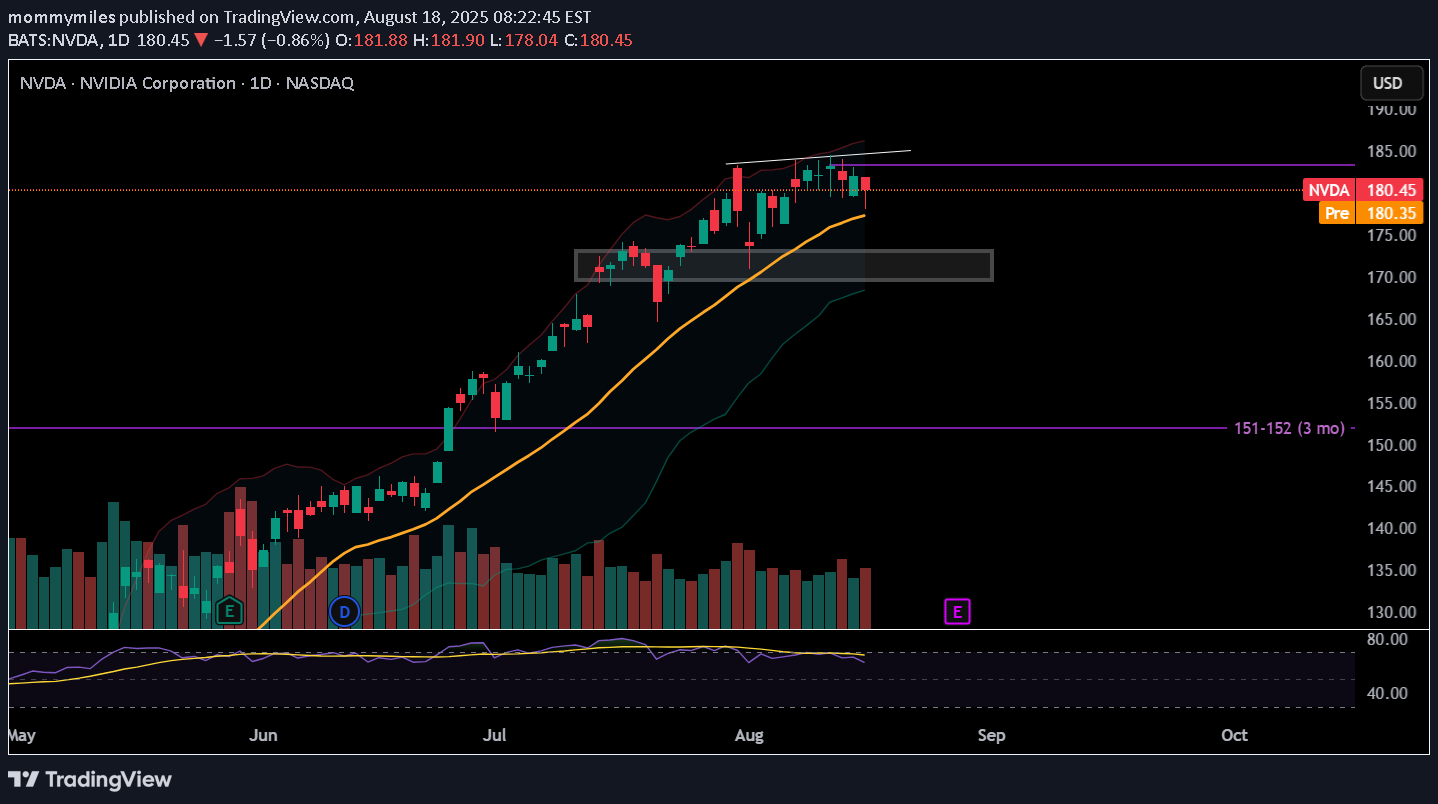Viewport: 1438px width, 804px height.
Task: Click the purple upcoming earnings E marker
Action: click(x=958, y=611)
